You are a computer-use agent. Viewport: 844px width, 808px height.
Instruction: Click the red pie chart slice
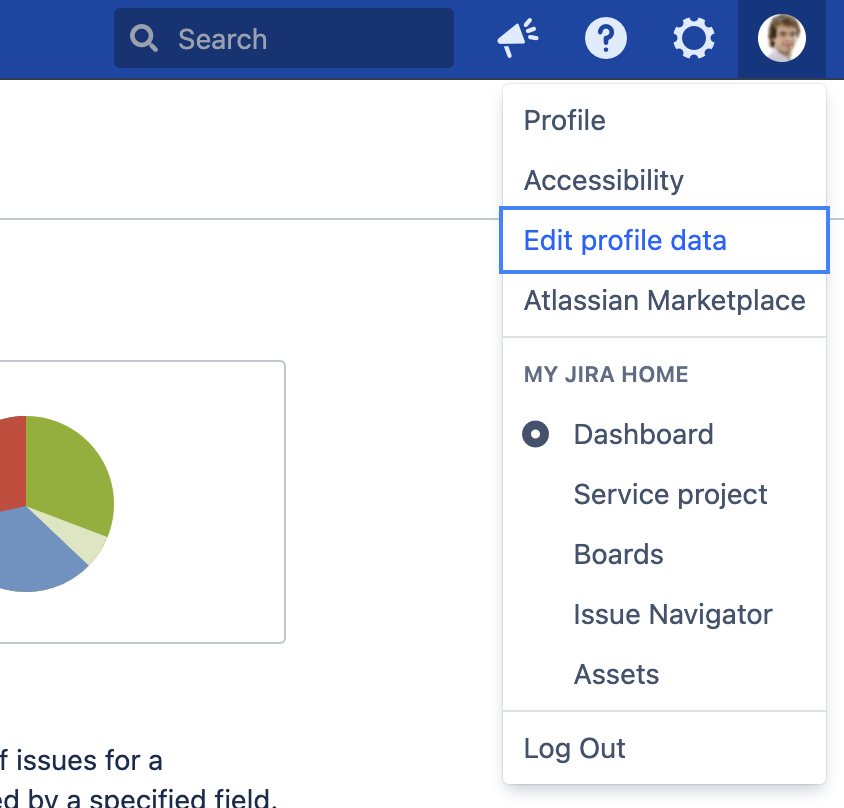pos(10,460)
